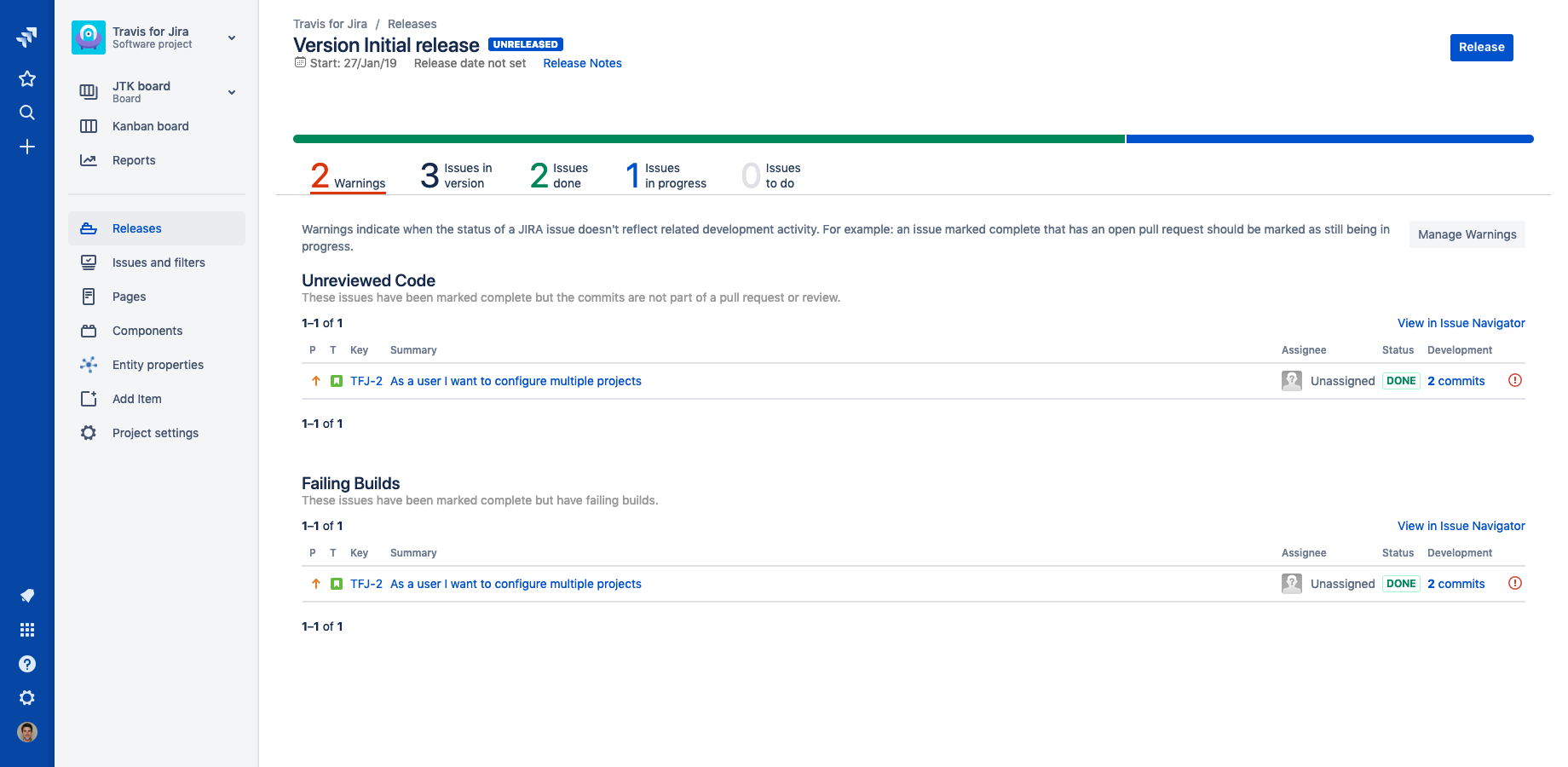Open Kanban board in sidebar

pos(157,126)
